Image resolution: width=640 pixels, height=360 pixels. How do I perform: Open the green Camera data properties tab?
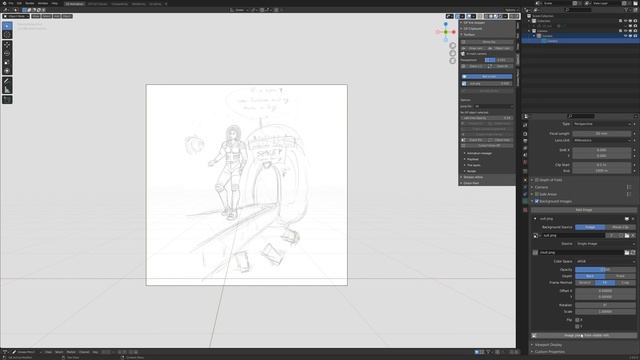(x=525, y=201)
